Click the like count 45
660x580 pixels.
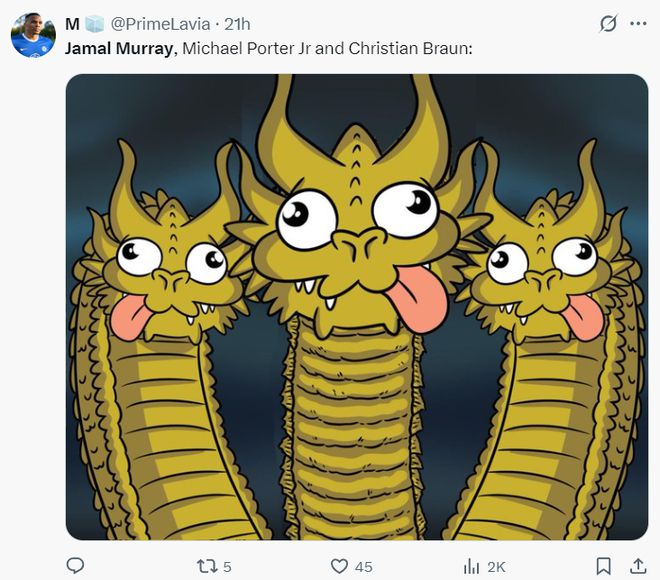363,567
